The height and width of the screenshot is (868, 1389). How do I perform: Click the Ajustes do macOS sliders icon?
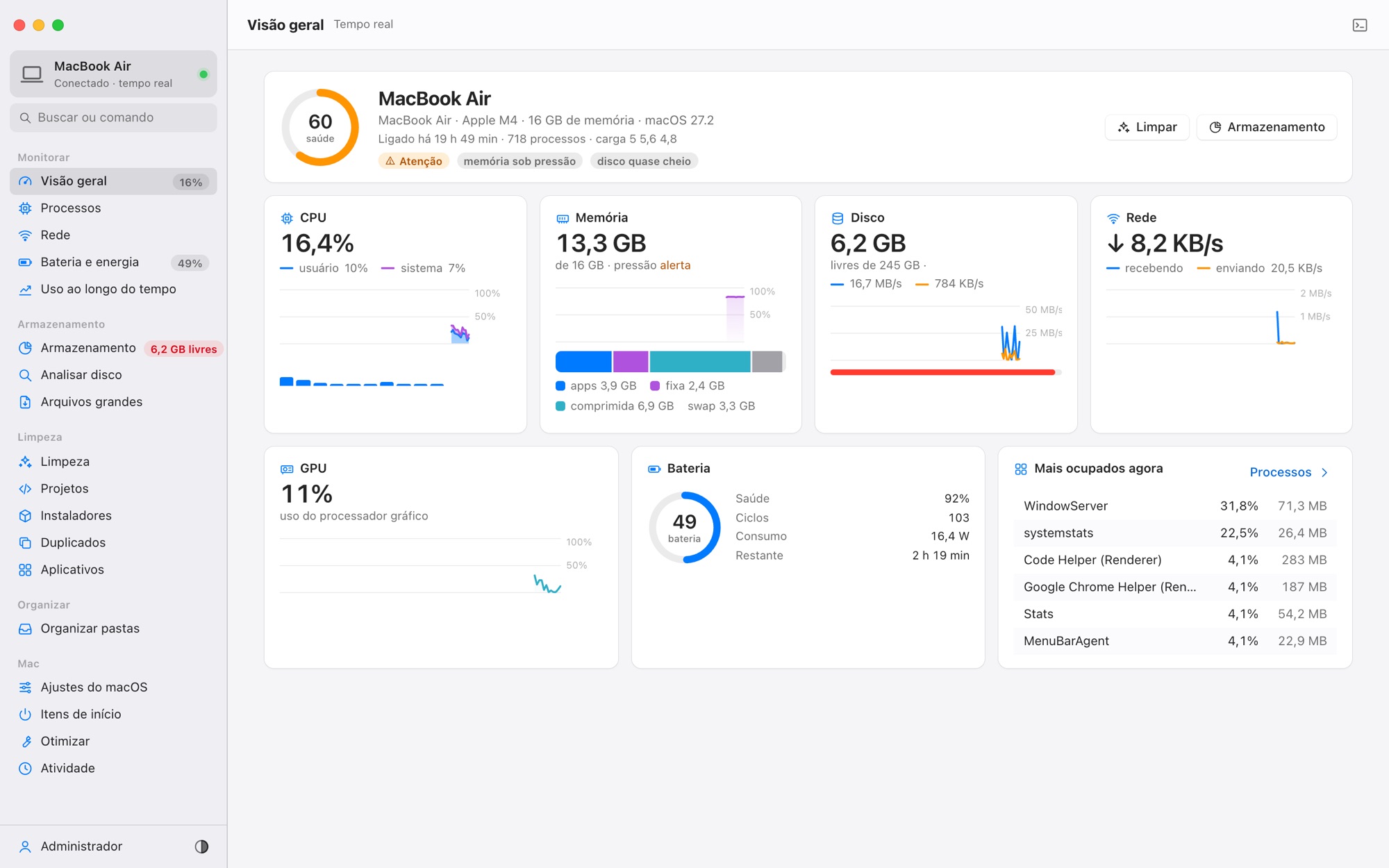pos(25,687)
